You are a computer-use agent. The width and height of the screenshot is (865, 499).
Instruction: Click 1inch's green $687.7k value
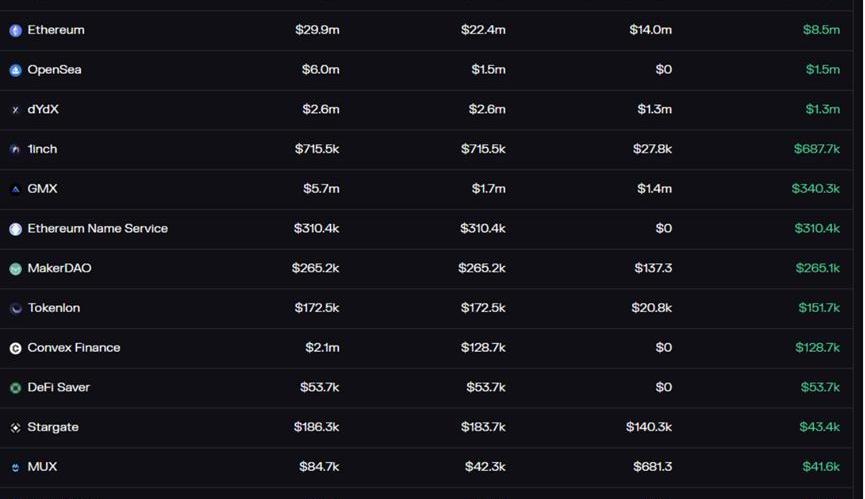816,149
